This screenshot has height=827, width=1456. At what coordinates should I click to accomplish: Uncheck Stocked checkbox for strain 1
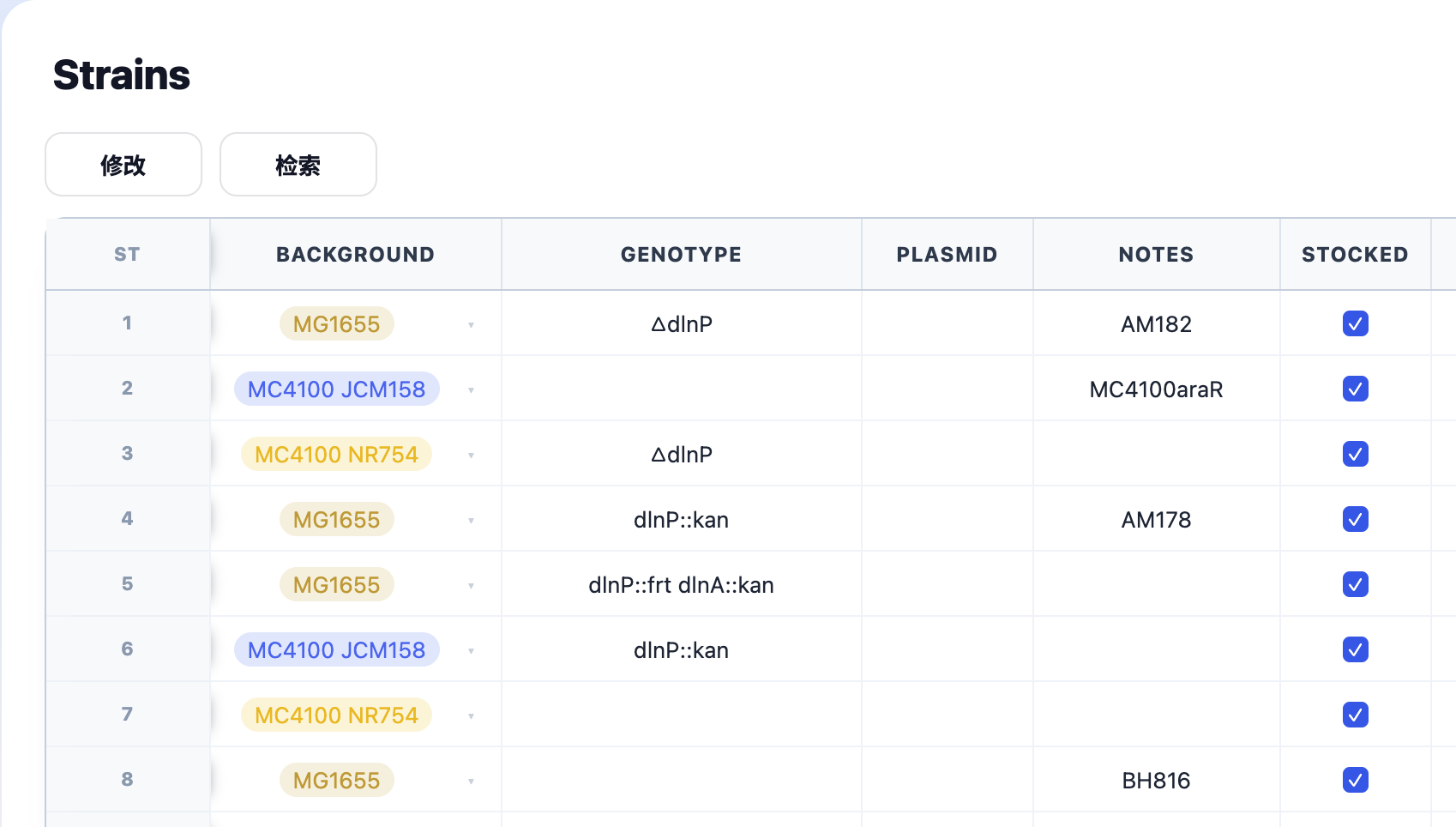point(1355,323)
